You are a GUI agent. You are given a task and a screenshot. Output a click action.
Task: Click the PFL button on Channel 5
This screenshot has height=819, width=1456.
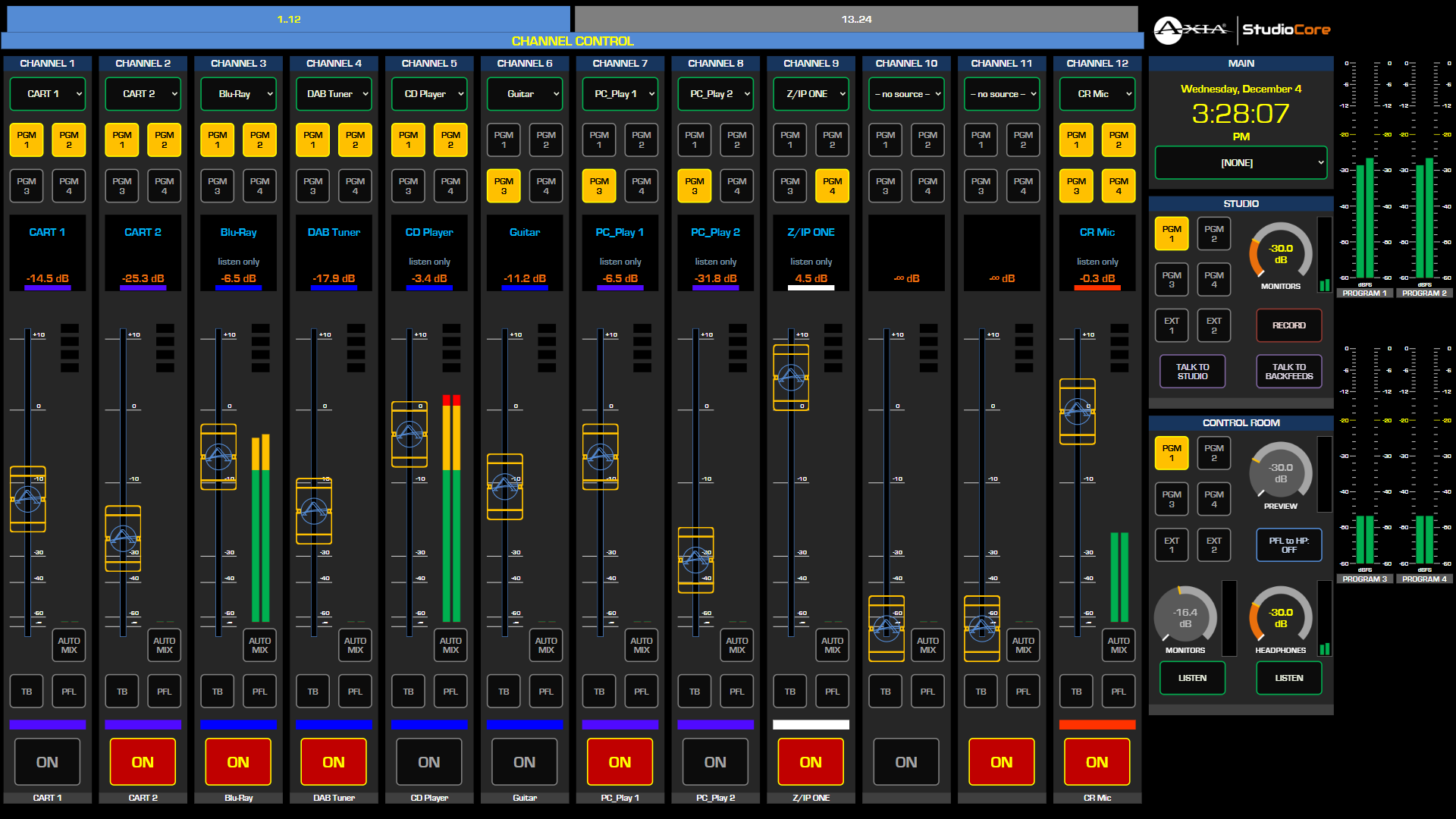tap(449, 690)
